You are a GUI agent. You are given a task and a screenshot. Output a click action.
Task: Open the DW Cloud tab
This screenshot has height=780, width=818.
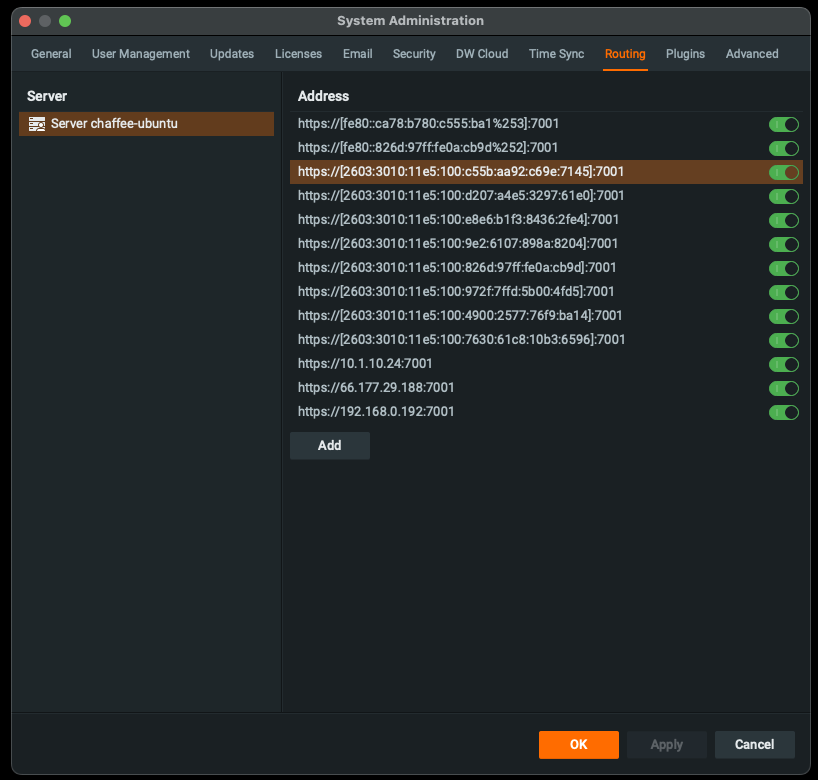click(482, 54)
